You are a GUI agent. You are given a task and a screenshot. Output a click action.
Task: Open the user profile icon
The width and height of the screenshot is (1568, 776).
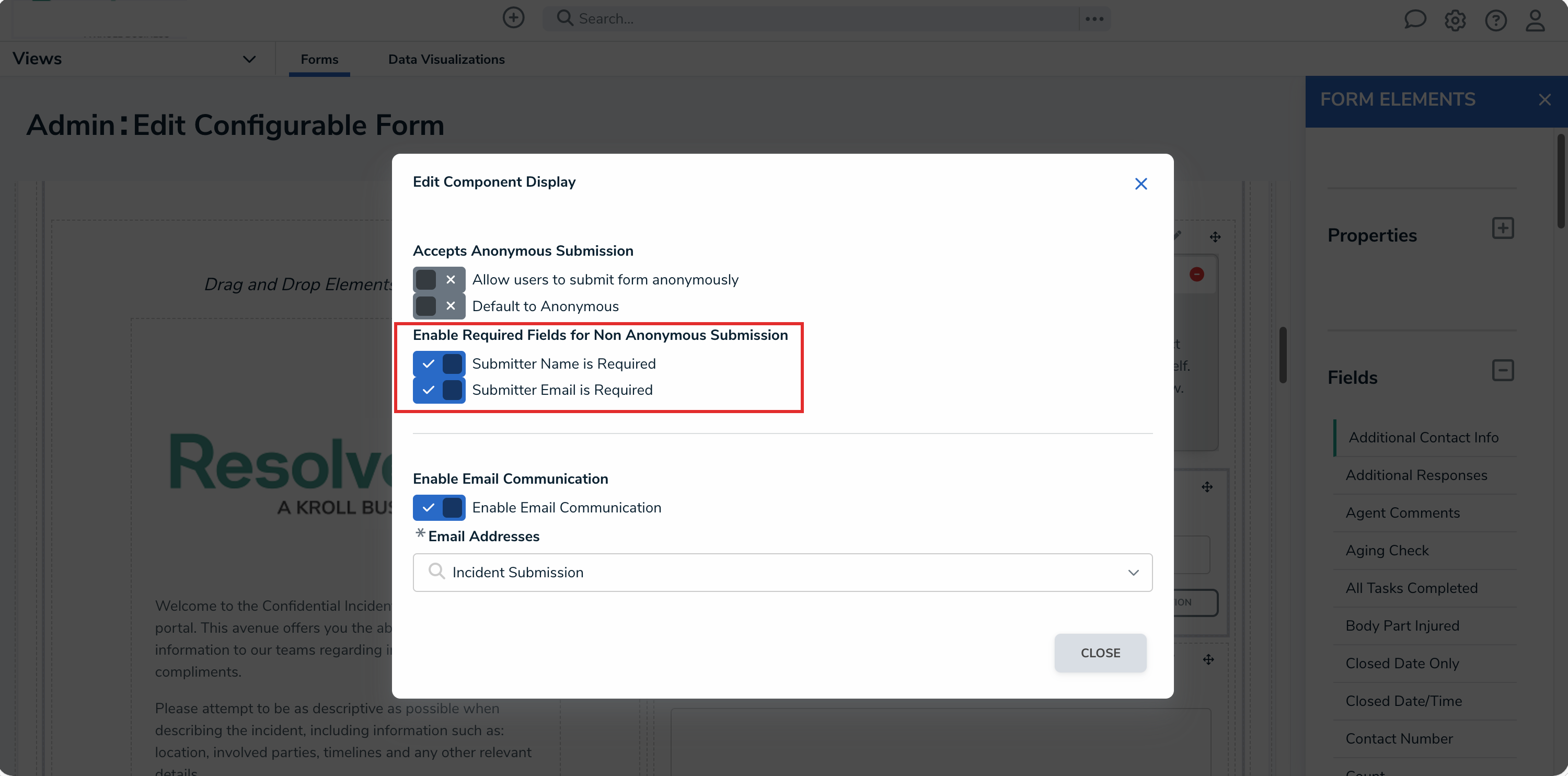tap(1536, 20)
